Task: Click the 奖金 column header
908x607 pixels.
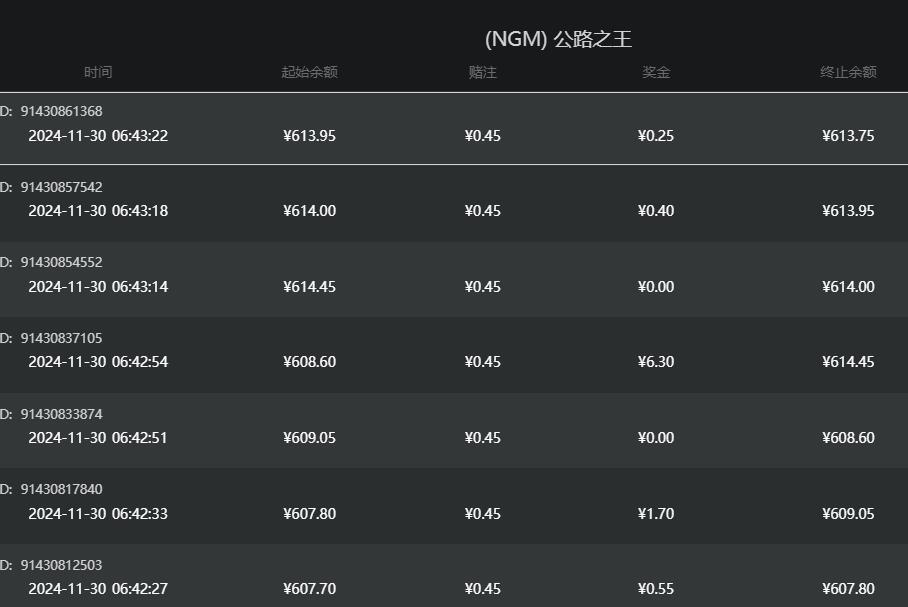Action: click(x=656, y=72)
